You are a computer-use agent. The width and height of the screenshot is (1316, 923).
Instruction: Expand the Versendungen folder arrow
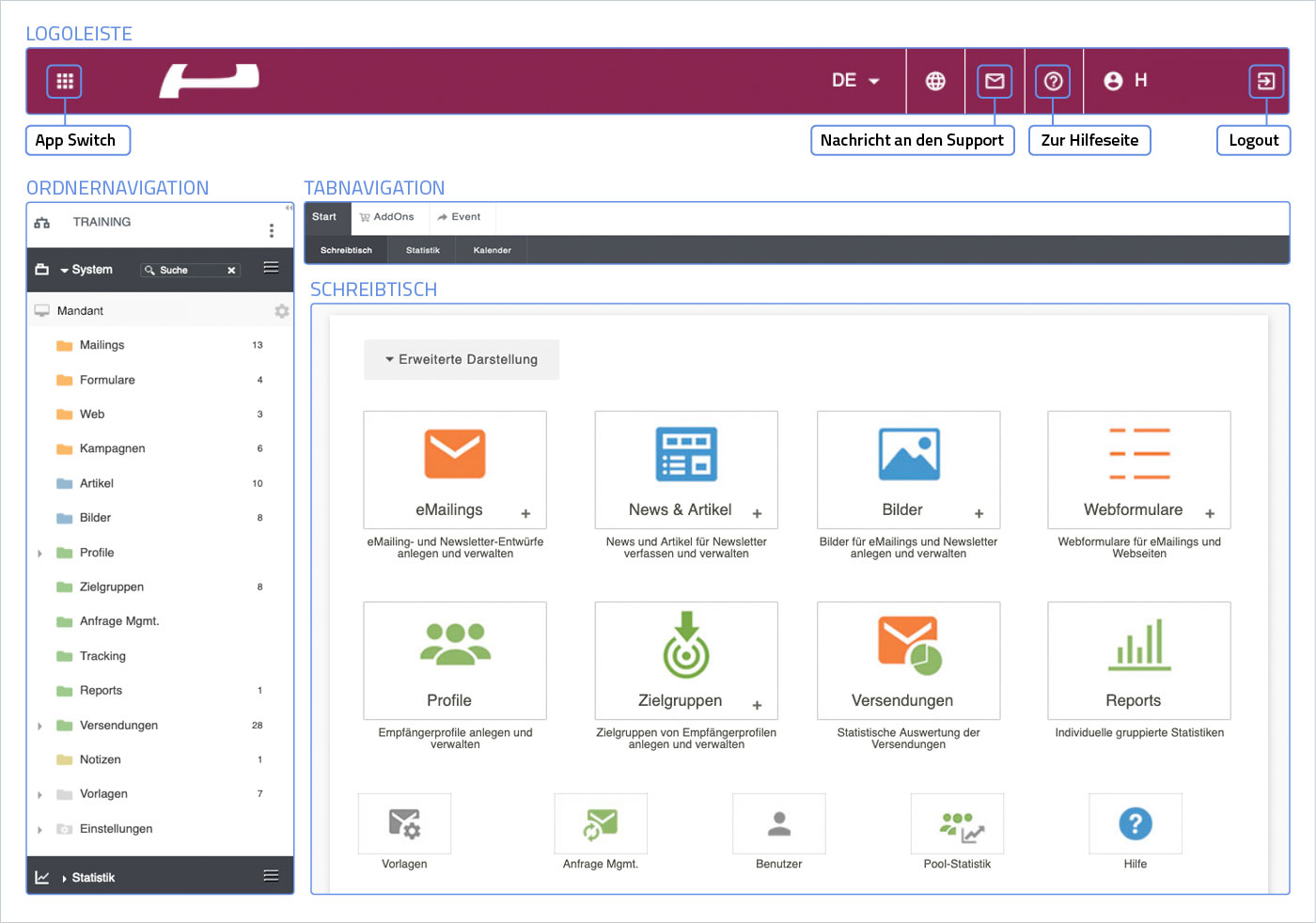39,727
